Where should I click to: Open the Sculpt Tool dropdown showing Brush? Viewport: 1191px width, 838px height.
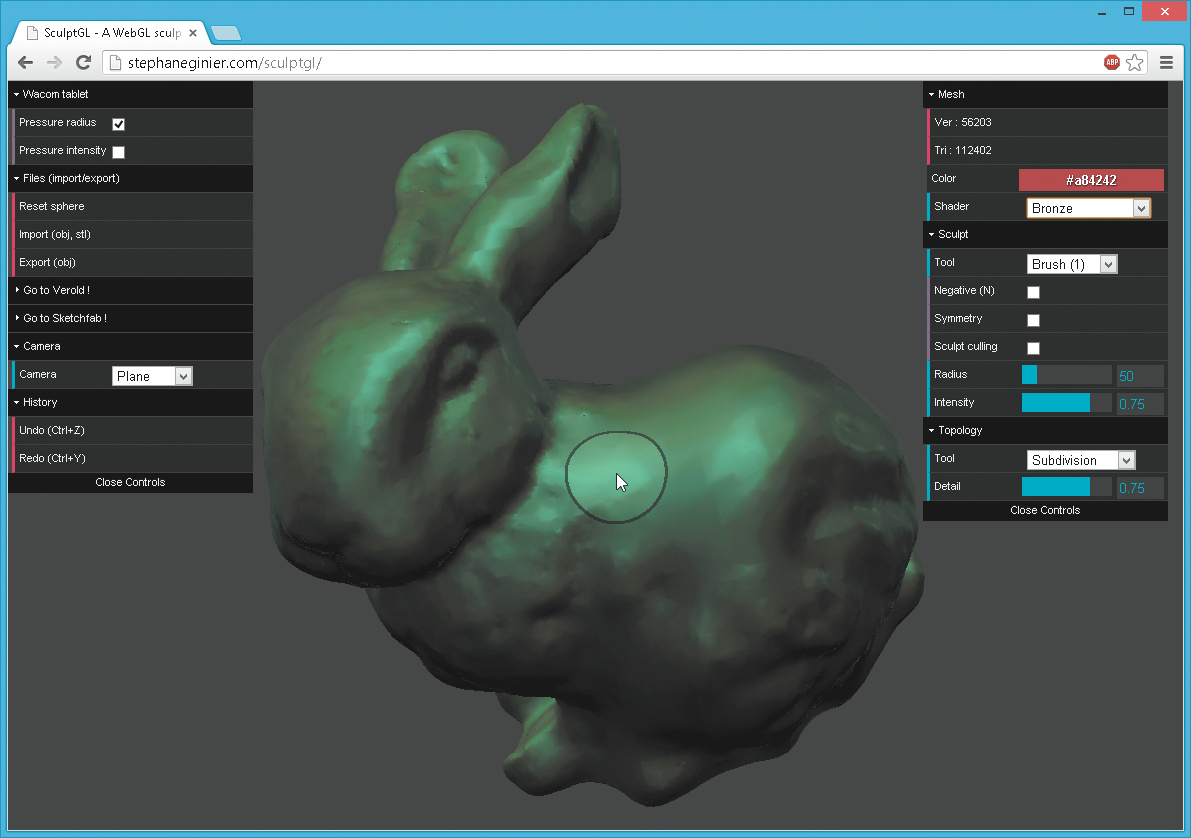tap(1071, 264)
